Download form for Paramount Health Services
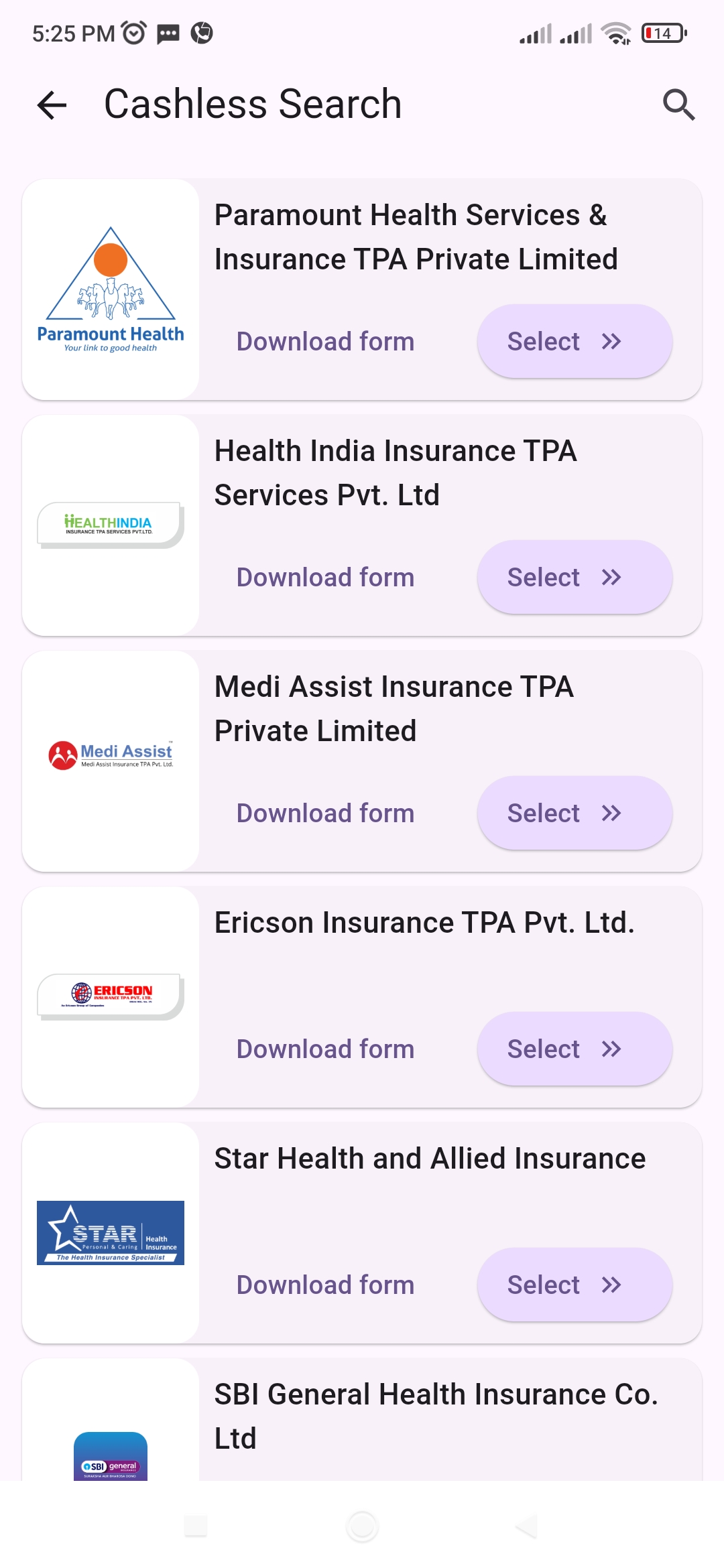 pos(325,342)
